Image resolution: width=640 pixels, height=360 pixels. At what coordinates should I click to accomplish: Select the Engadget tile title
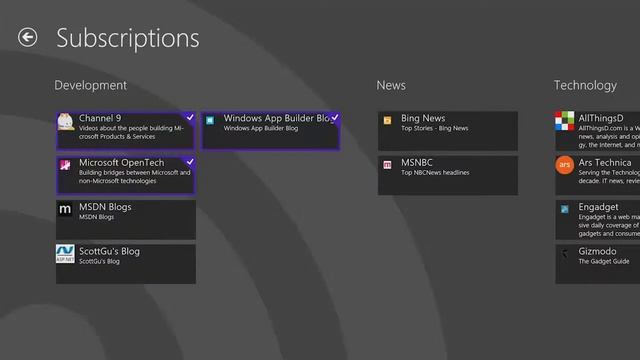(x=598, y=207)
